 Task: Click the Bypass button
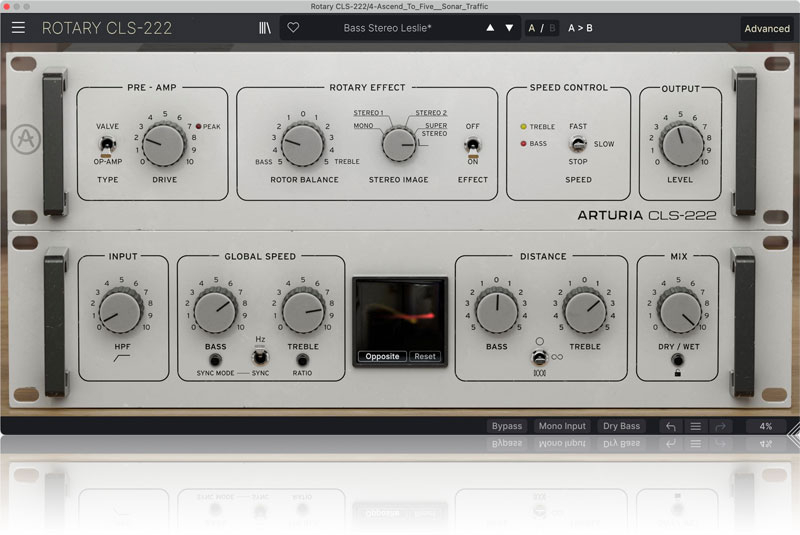[x=506, y=426]
